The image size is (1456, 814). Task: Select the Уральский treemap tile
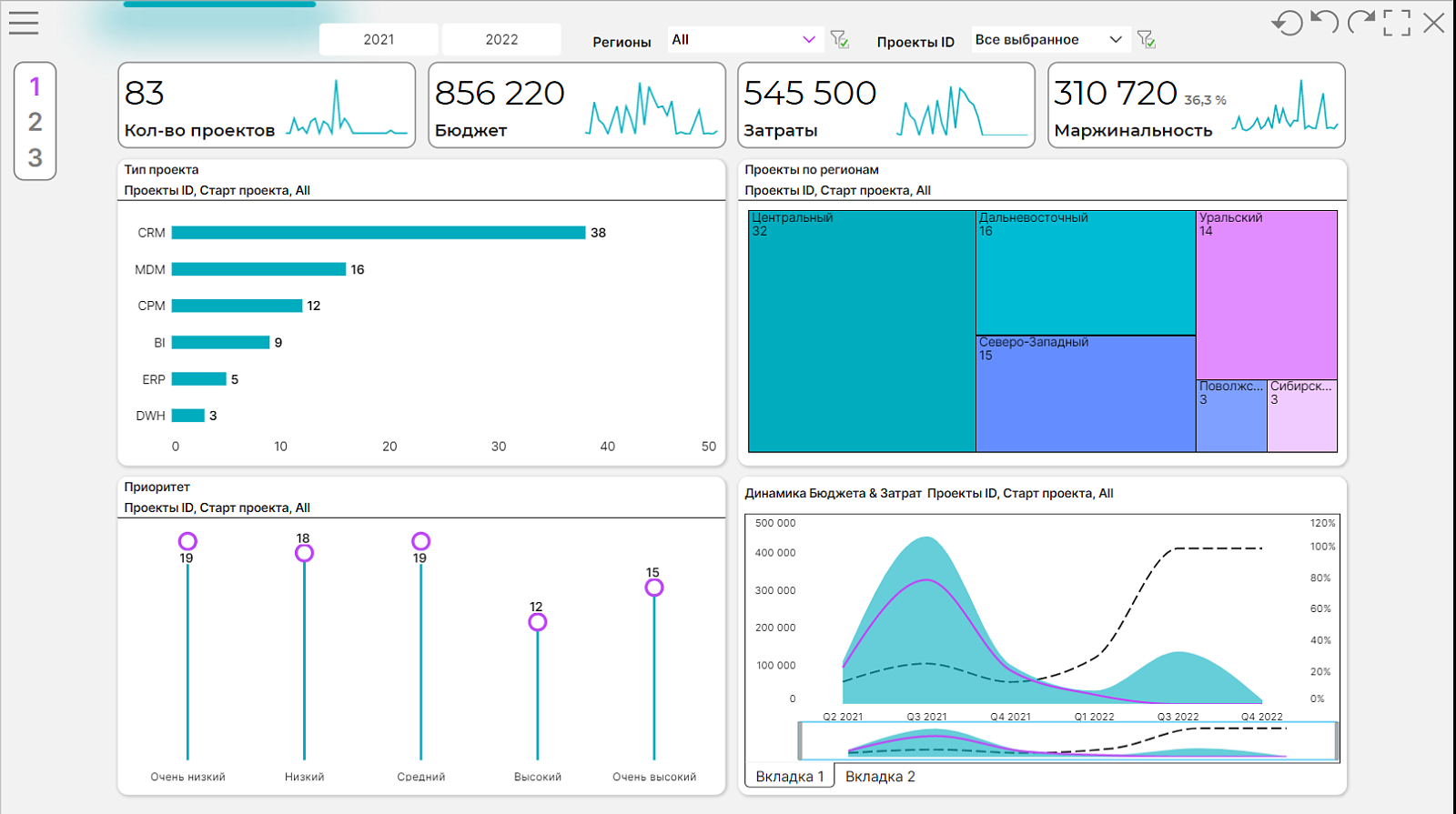[1267, 295]
